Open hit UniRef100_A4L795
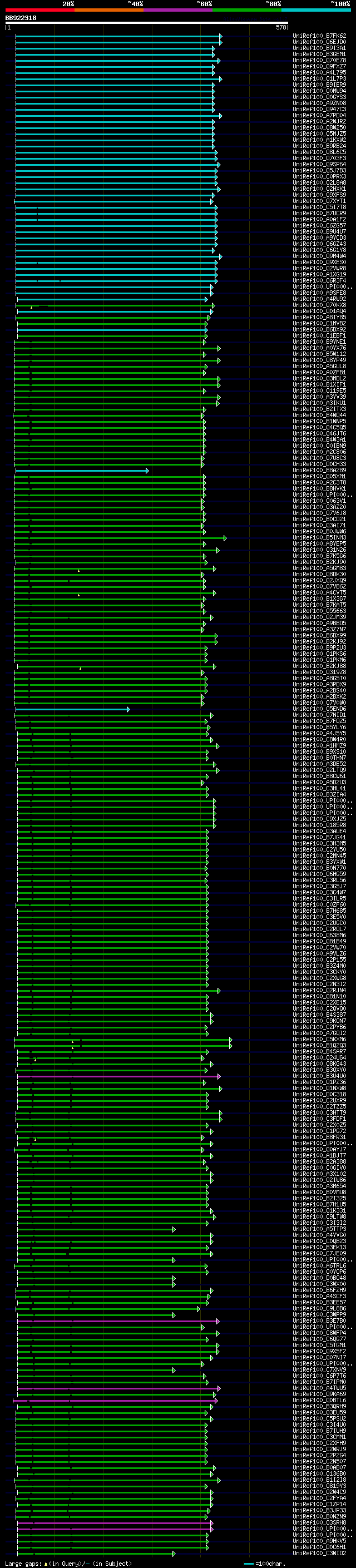 tap(319, 72)
